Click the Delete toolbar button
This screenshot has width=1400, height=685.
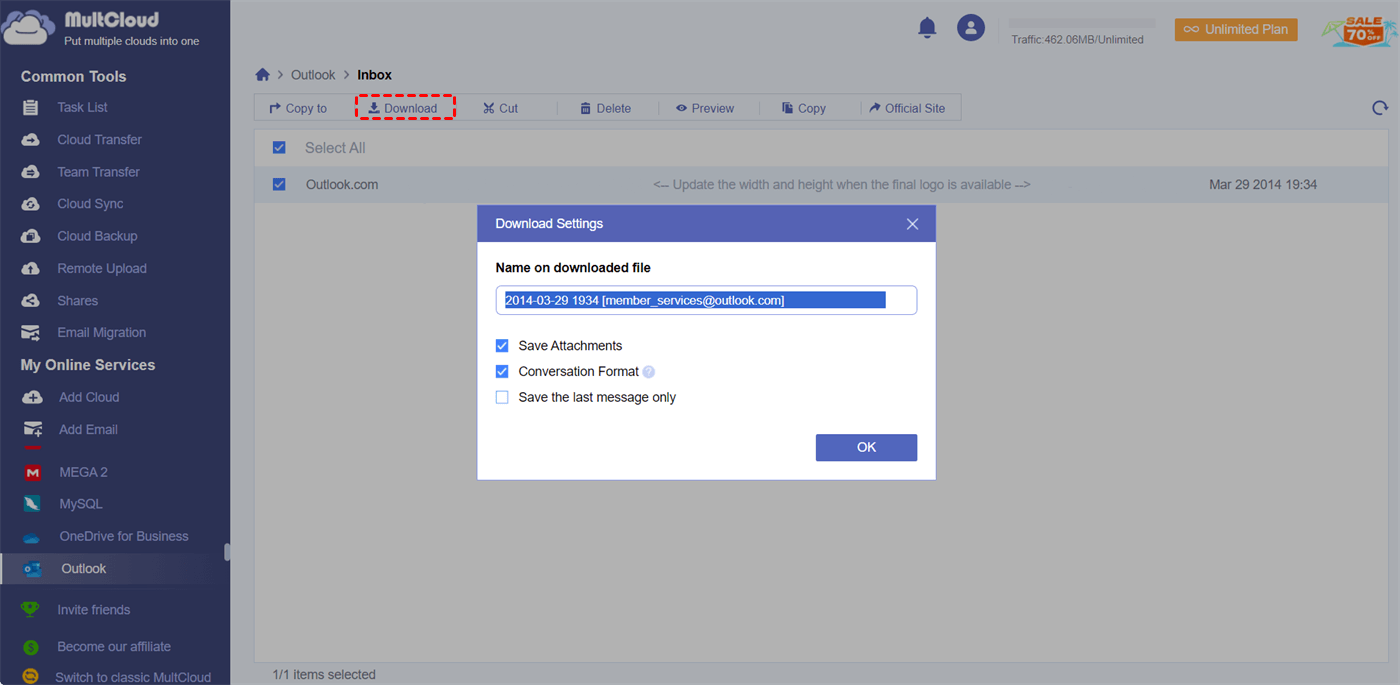pos(606,108)
